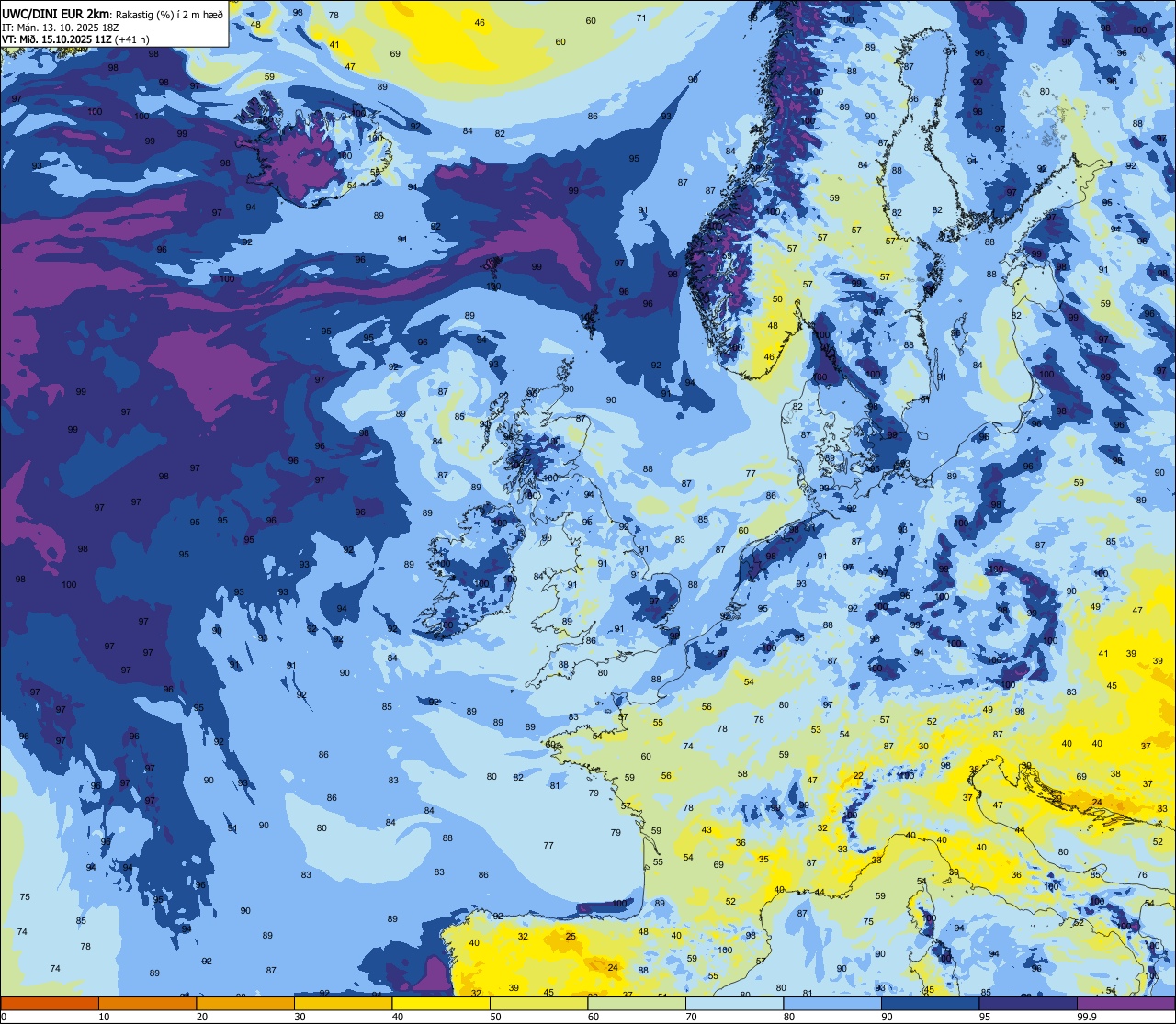Click the title 'UWC/DINI EUR 2km' header text

[x=57, y=14]
